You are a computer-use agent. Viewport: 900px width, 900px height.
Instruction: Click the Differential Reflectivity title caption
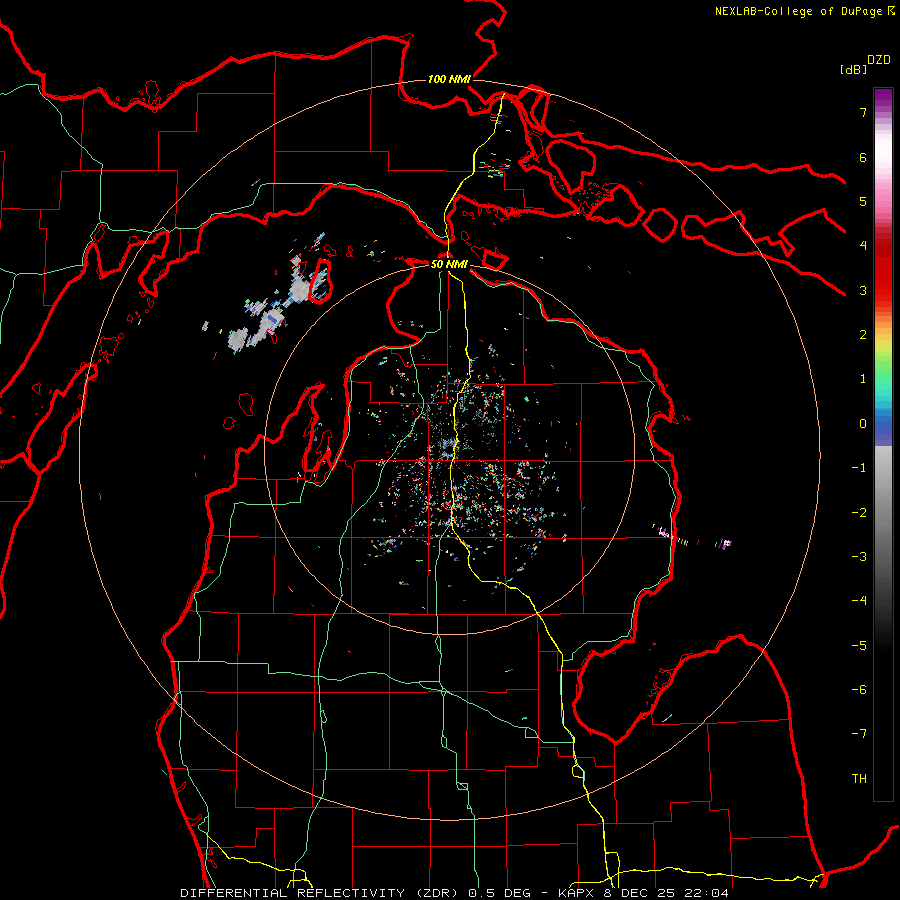tap(455, 893)
